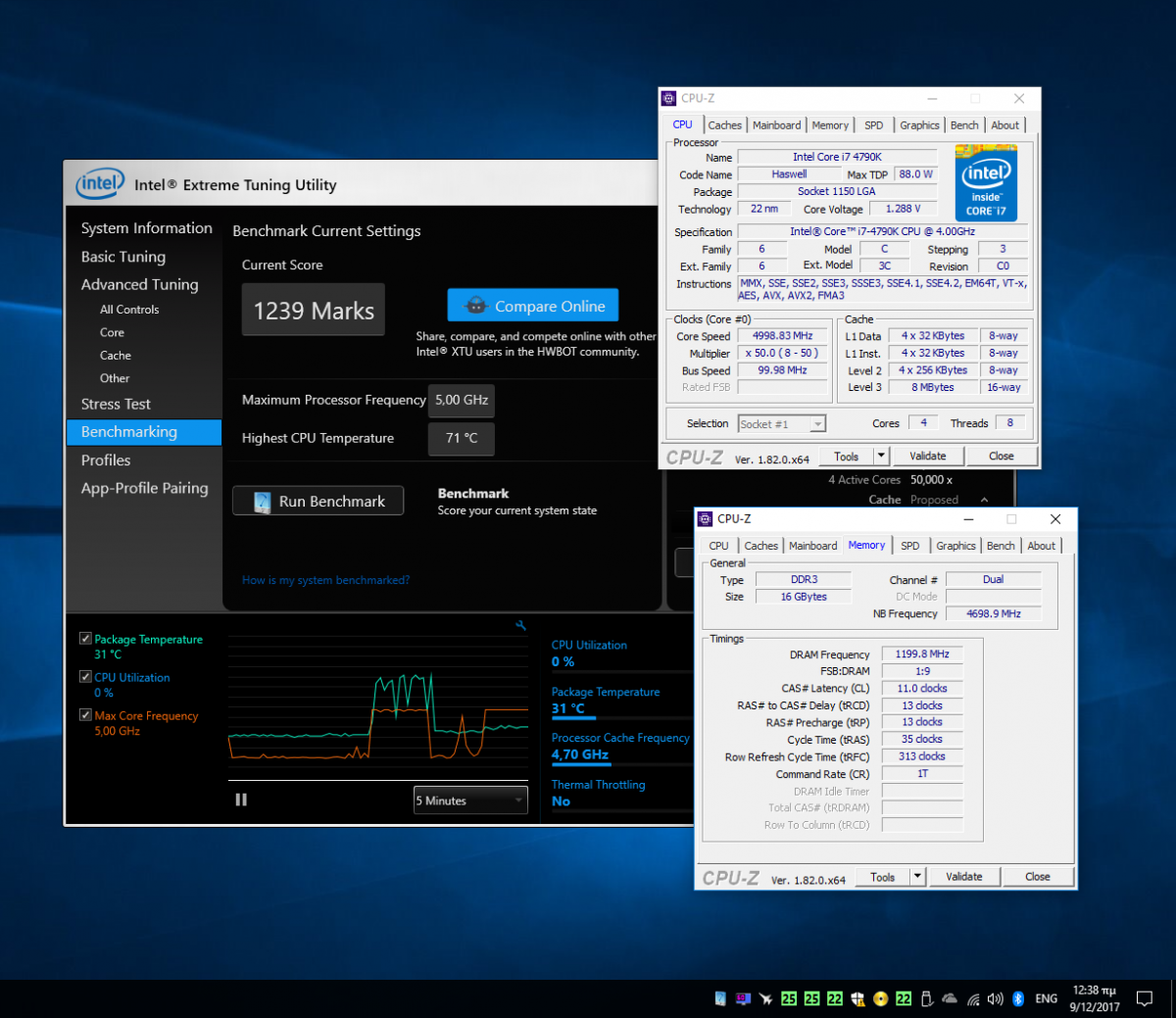1176x1018 pixels.
Task: Open About tab in CPU-Z memory window
Action: coord(1042,546)
